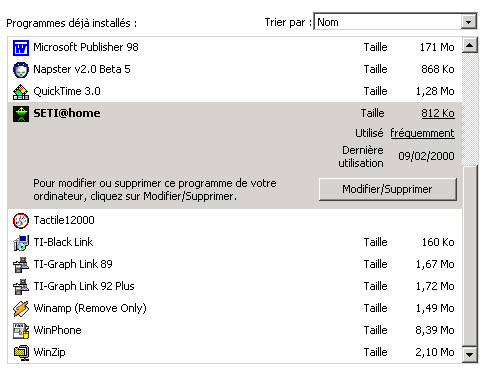Click the WinZip icon
The image size is (489, 376).
(x=21, y=353)
